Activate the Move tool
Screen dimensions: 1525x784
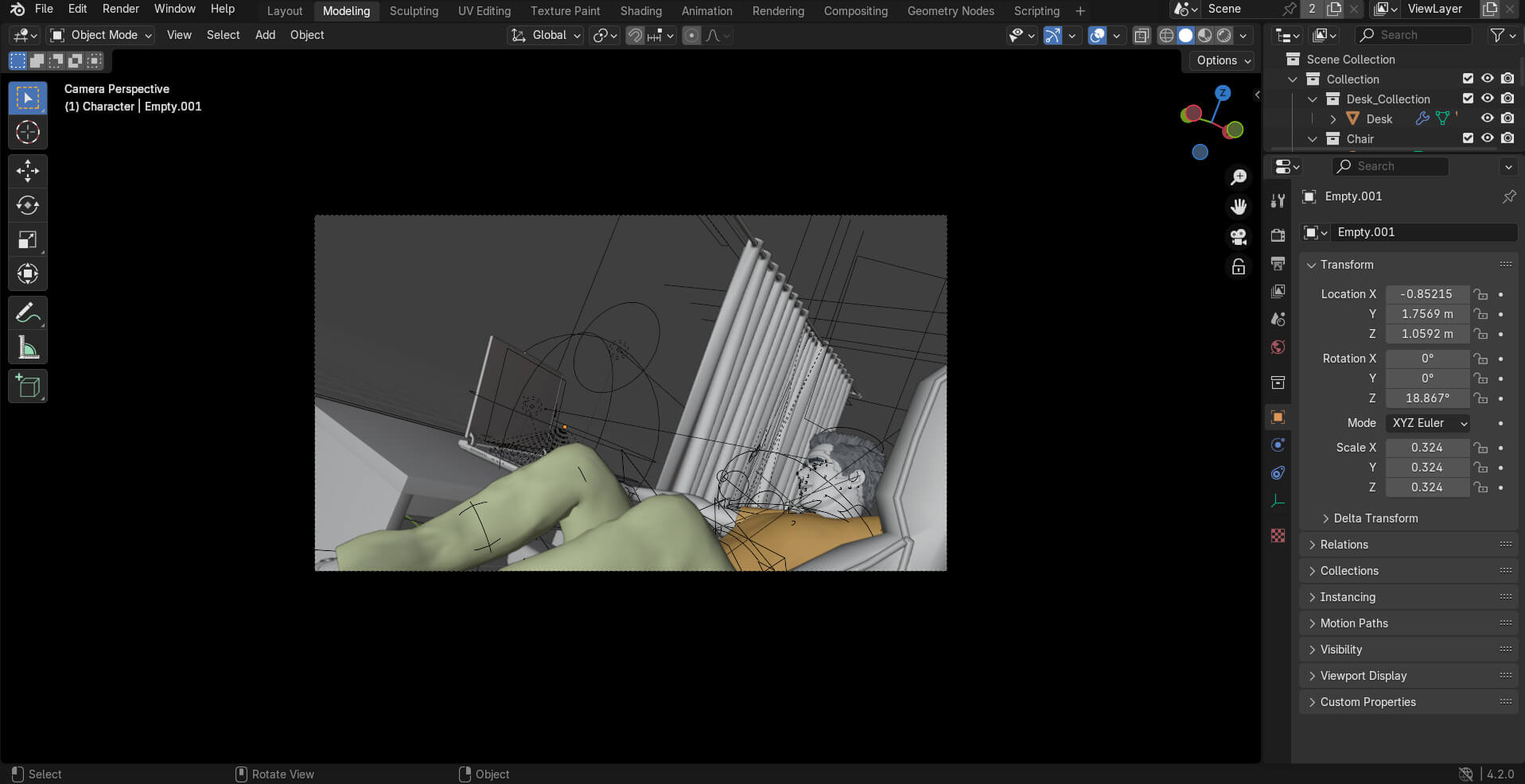point(28,170)
